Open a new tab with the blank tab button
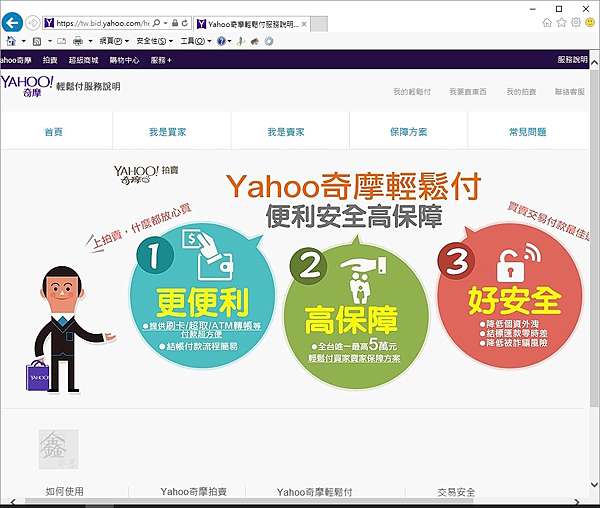This screenshot has height=508, width=600. (319, 24)
